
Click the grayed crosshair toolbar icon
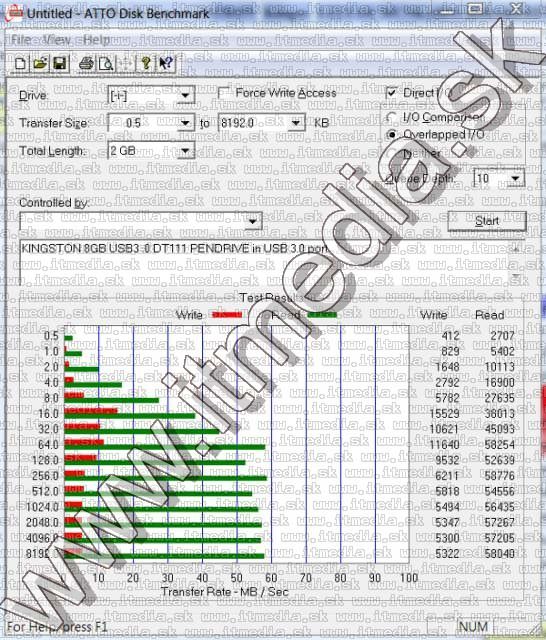pyautogui.click(x=126, y=64)
